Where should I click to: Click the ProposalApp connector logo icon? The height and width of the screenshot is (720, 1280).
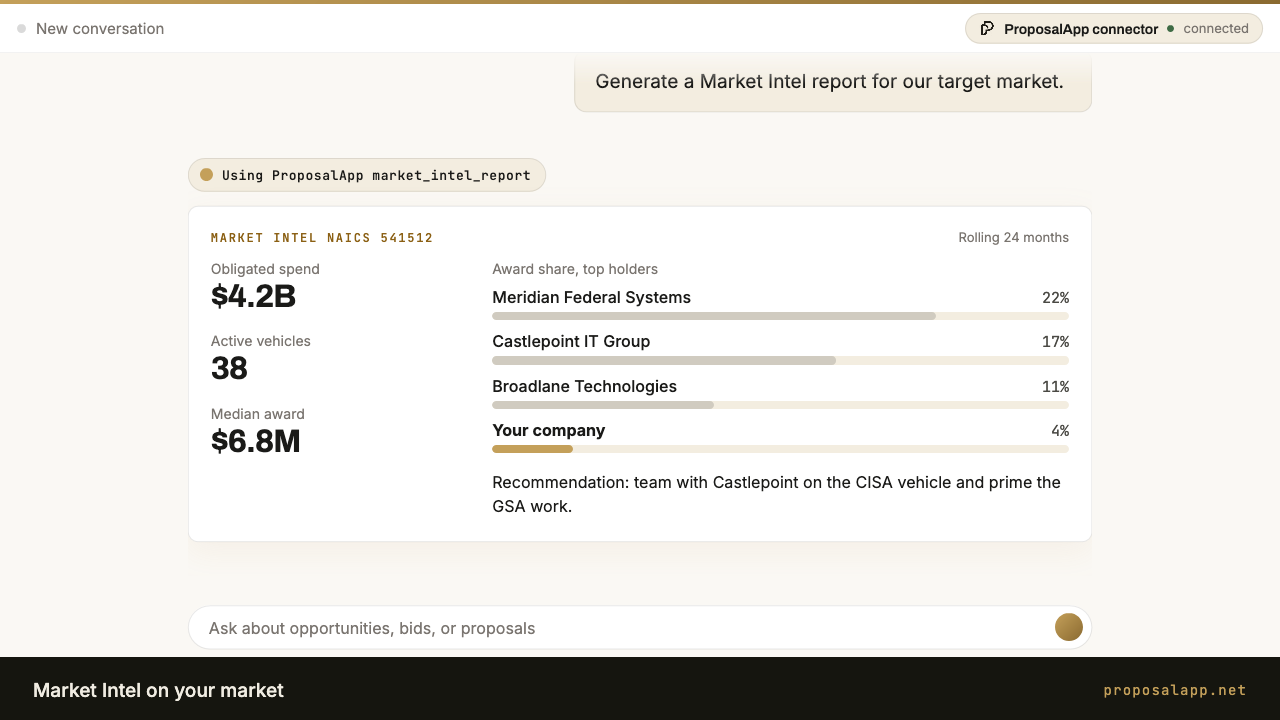[987, 29]
